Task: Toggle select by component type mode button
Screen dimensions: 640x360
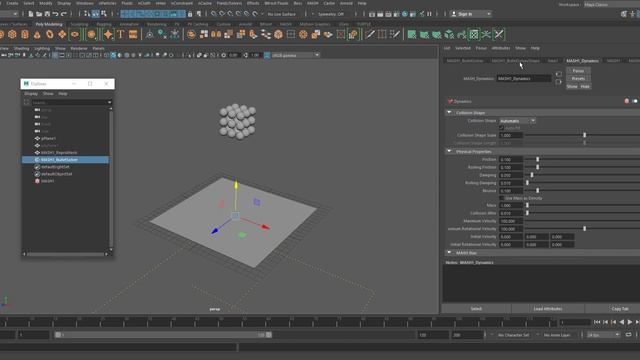Action: [104, 14]
